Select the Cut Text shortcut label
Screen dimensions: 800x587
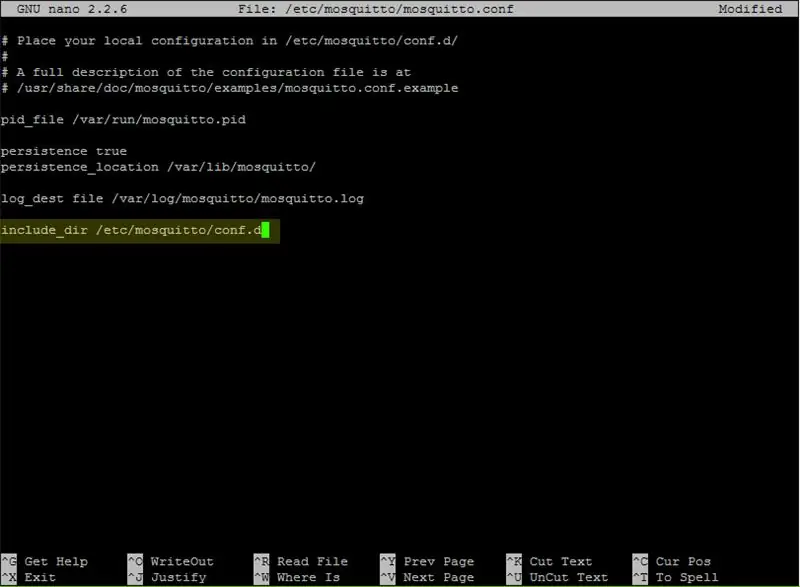(x=549, y=562)
